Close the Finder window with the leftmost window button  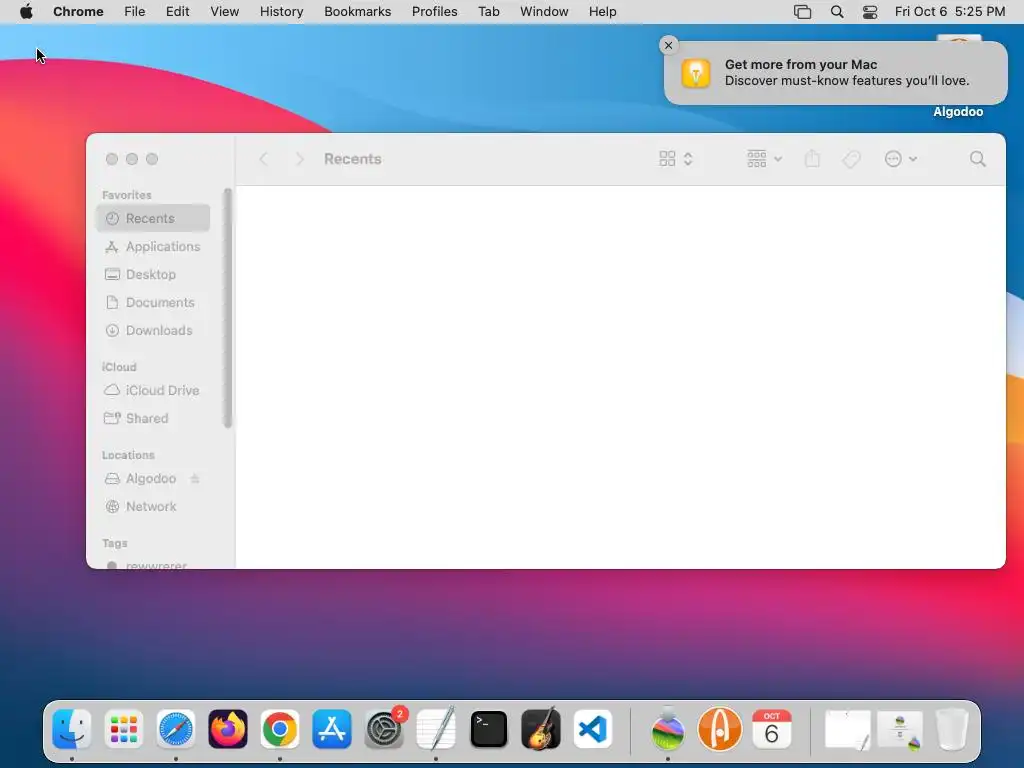point(112,159)
